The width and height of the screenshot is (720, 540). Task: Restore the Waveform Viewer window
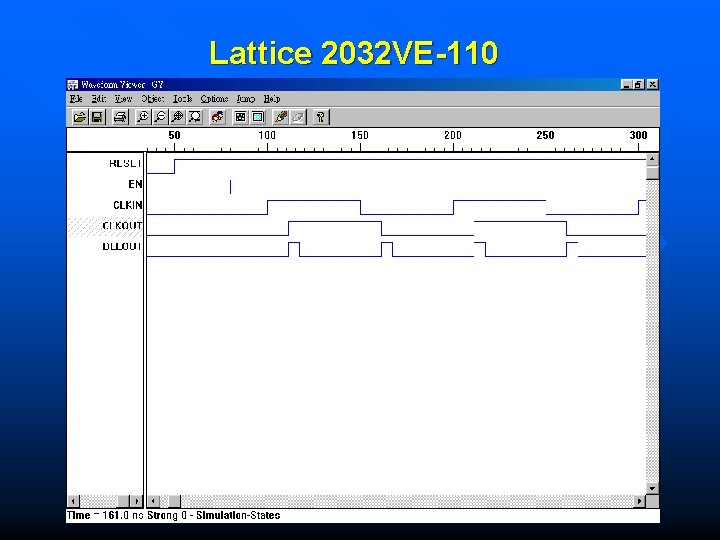[x=639, y=84]
